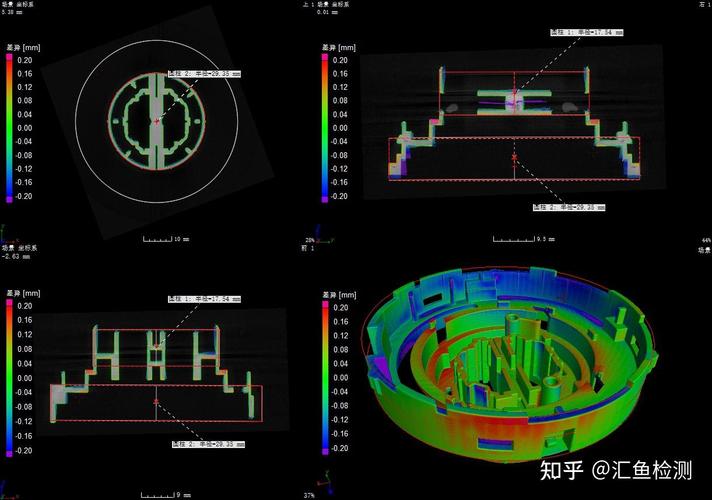Click the 5.38 mm slice position readout
Viewport: 712px width, 500px height.
[12, 12]
